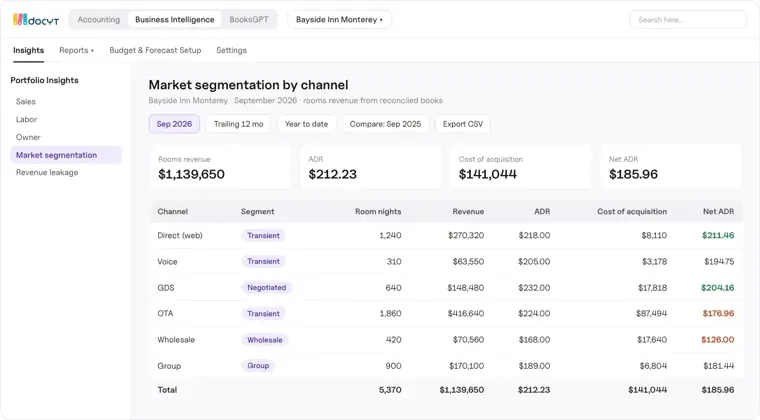Click Compare: Sep 2025
This screenshot has width=760, height=420.
click(385, 124)
